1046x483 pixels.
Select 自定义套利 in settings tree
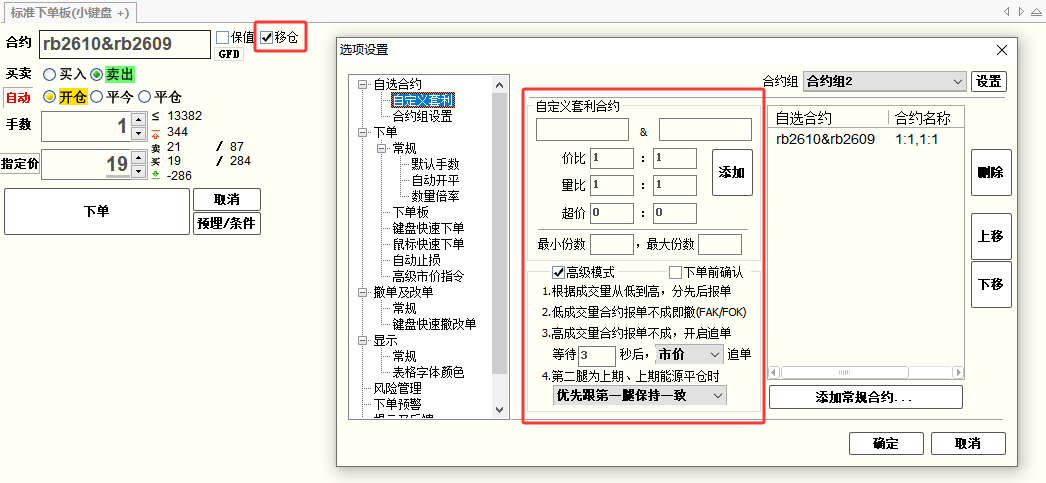pyautogui.click(x=423, y=101)
